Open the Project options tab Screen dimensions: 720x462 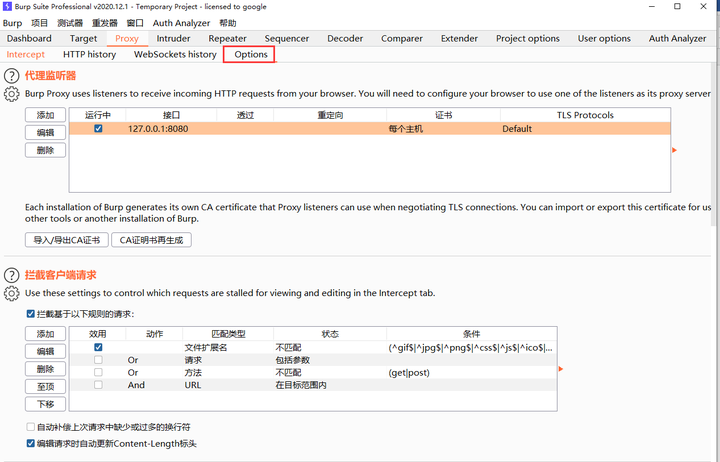(528, 39)
